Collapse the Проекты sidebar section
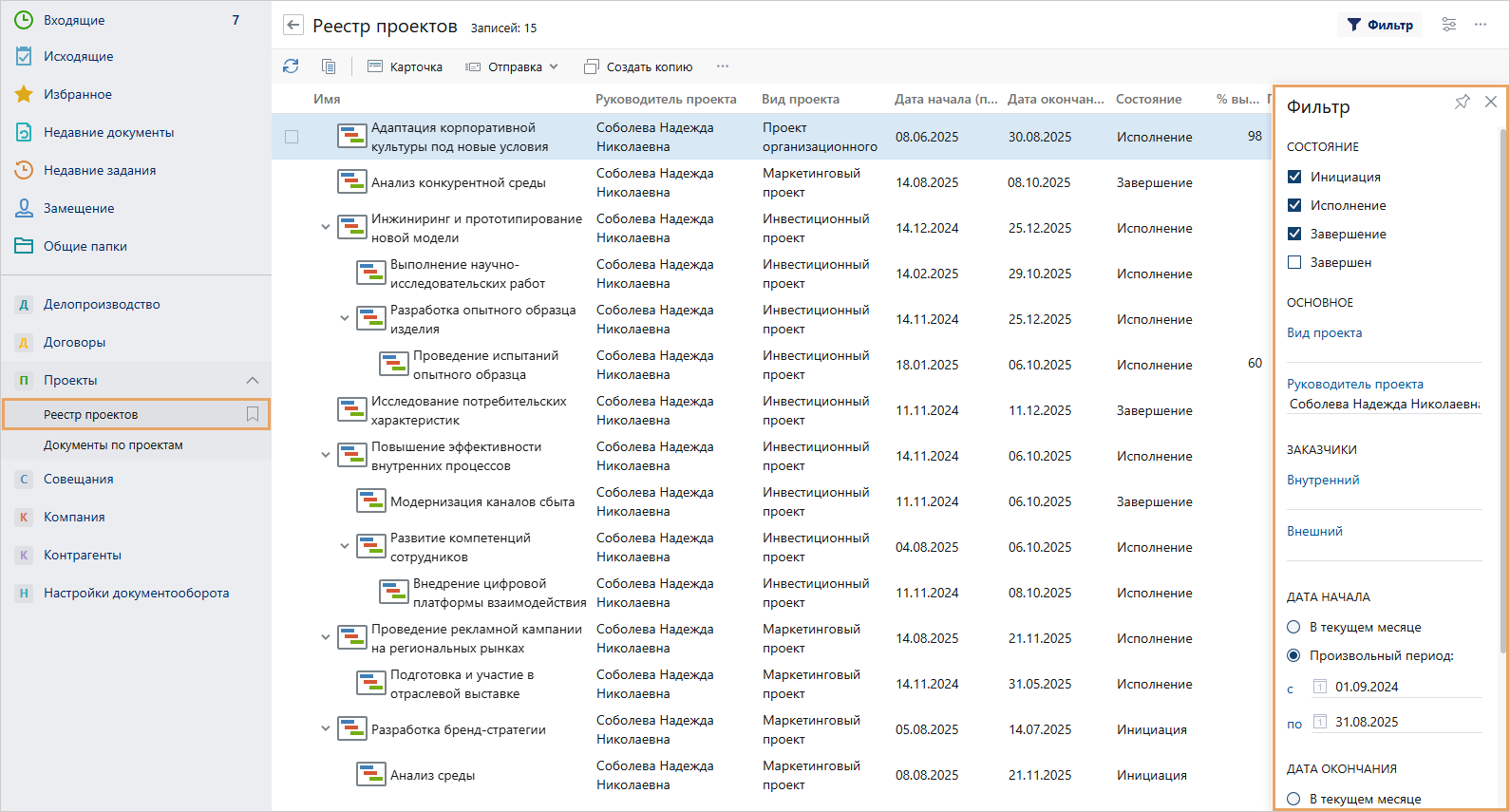 point(253,380)
